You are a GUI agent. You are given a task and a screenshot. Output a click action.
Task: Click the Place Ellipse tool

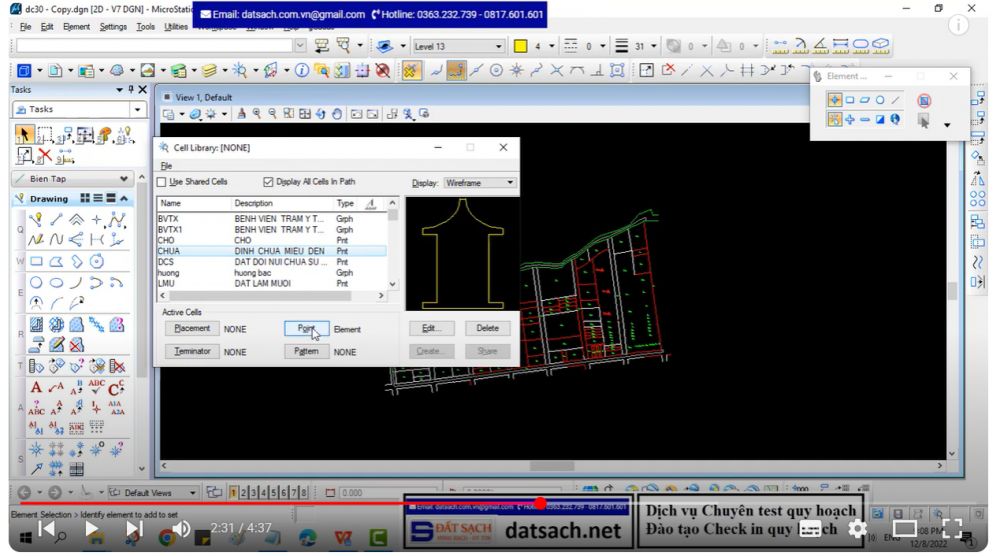click(x=57, y=282)
